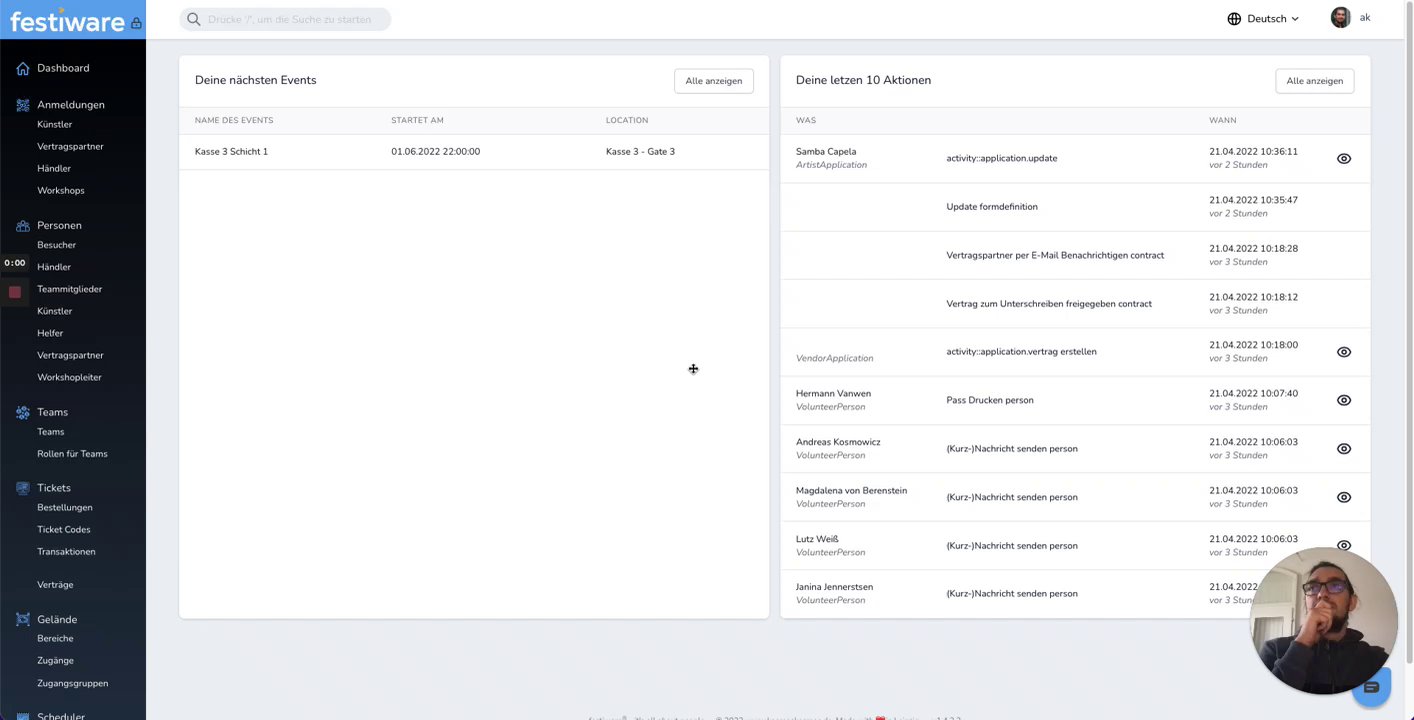Open the Kasse 3 Schicht 1 event row

click(x=231, y=152)
